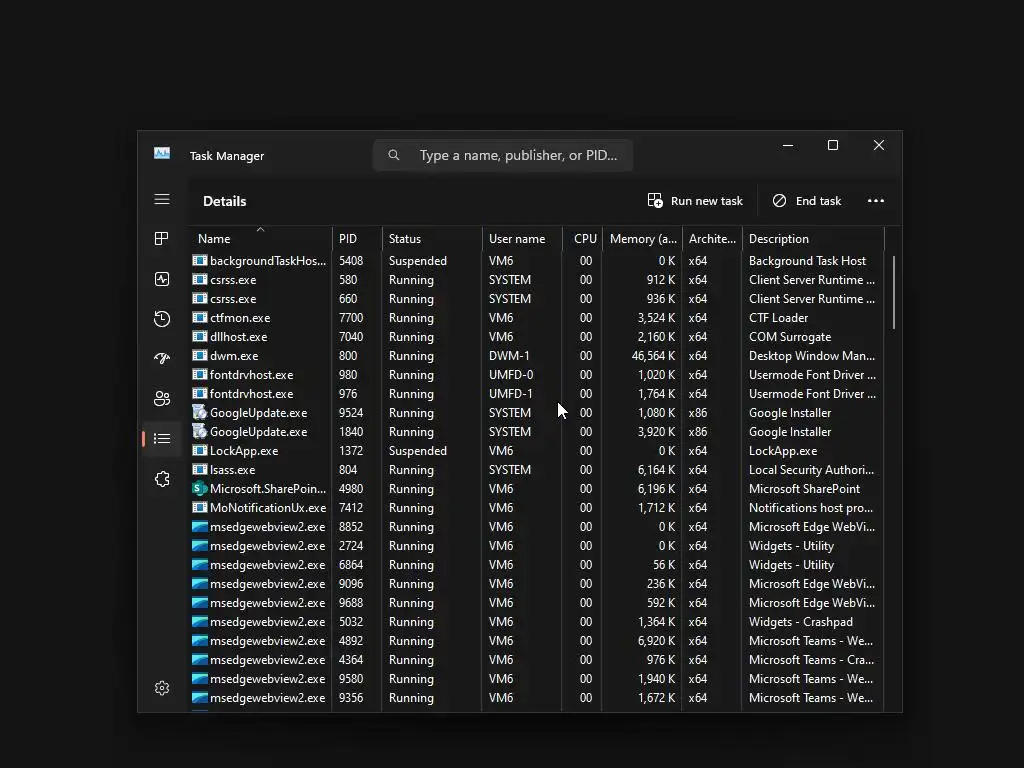Click the GoogleUpdate.exe icon for PID 1840
Screen dimensions: 1024x768
(x=200, y=432)
